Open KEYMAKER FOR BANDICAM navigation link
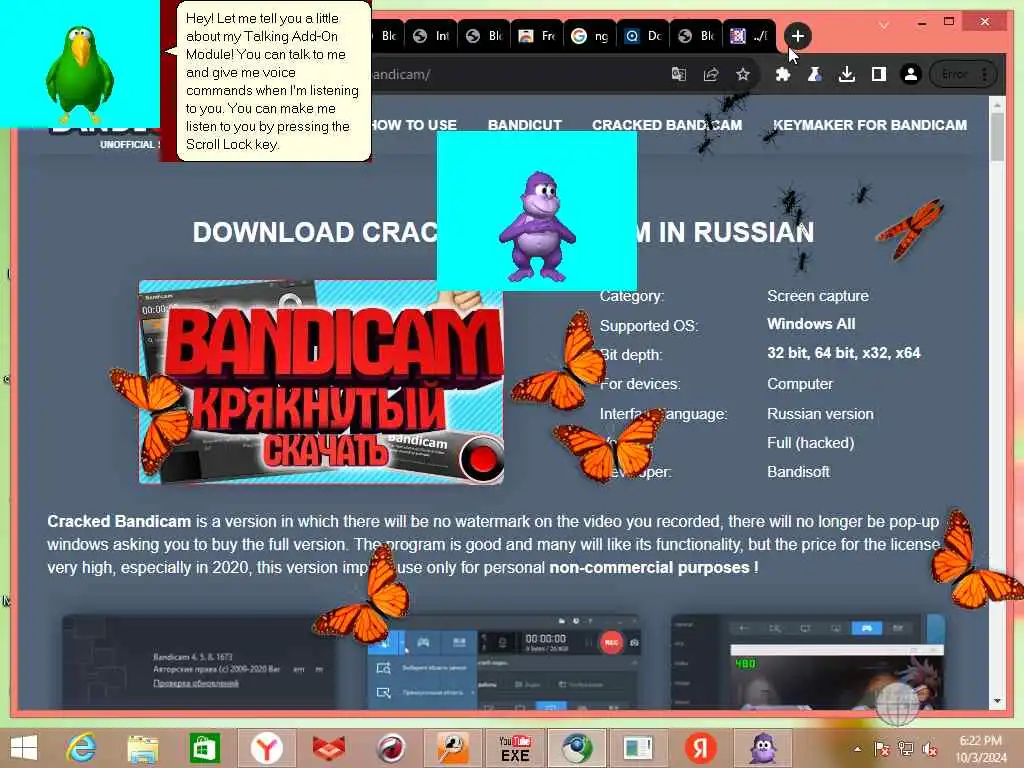The image size is (1024, 768). click(870, 125)
